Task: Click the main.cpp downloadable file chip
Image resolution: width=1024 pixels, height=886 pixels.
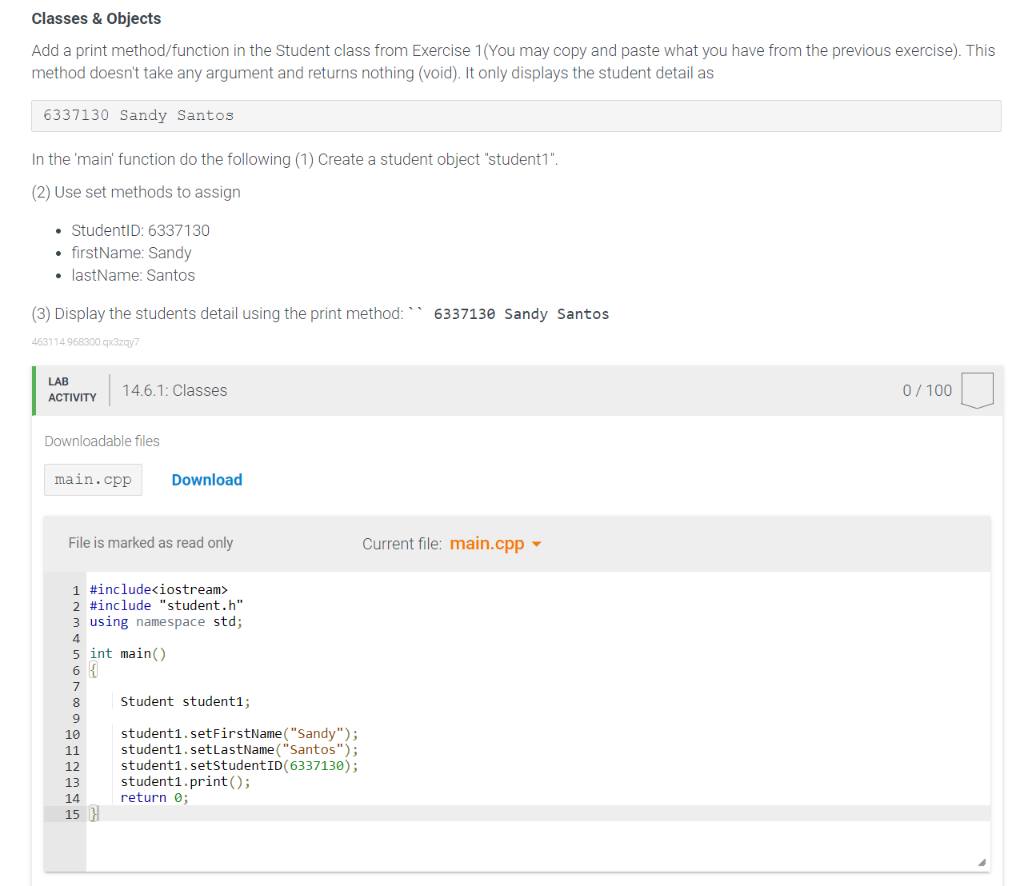Action: pos(92,479)
